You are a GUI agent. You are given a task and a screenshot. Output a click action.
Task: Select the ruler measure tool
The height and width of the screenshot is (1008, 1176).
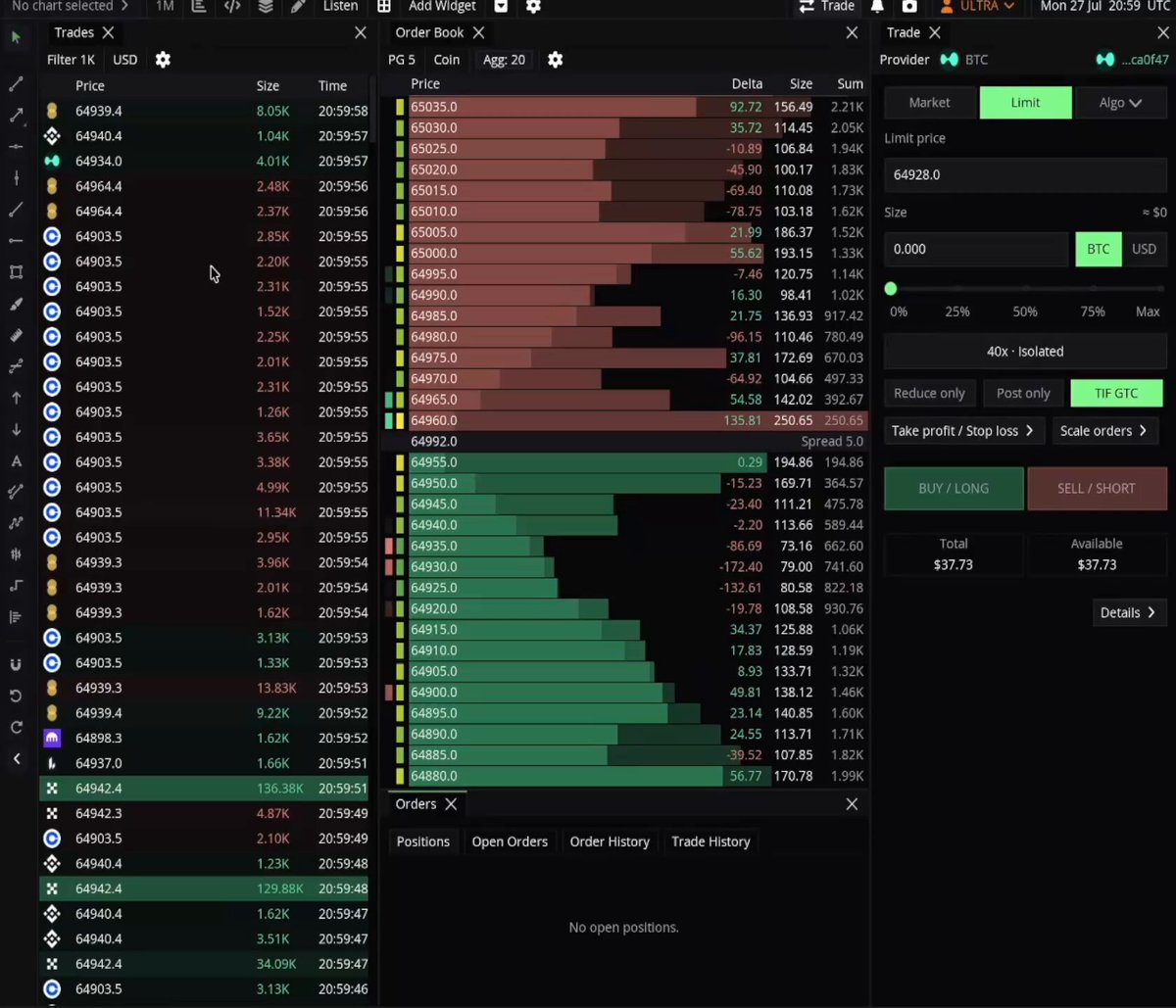click(x=16, y=335)
